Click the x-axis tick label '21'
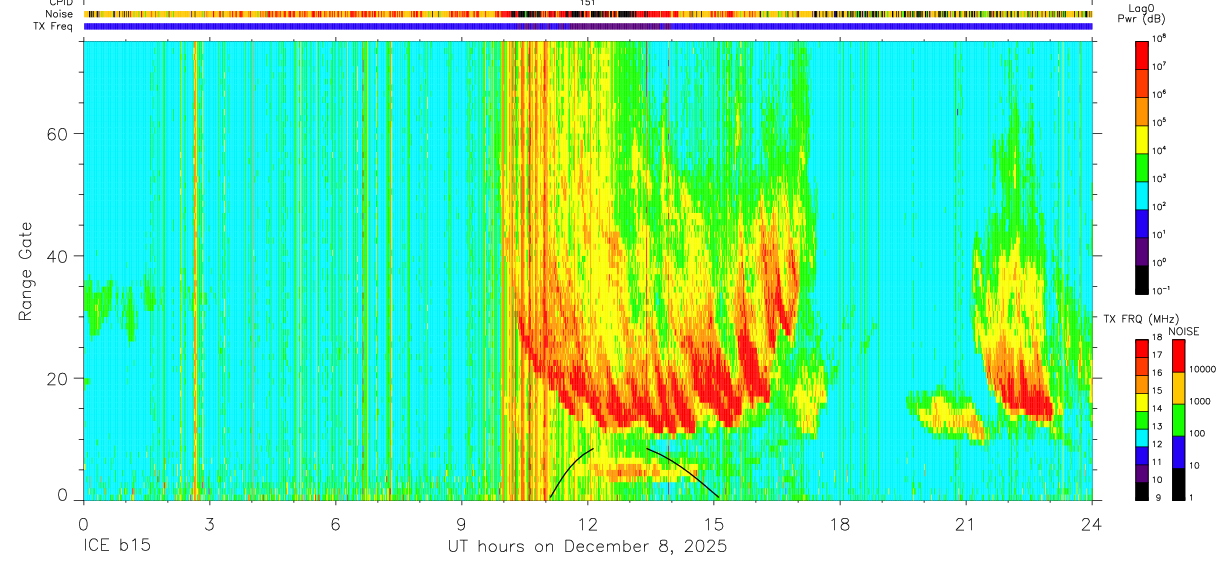 pyautogui.click(x=965, y=523)
